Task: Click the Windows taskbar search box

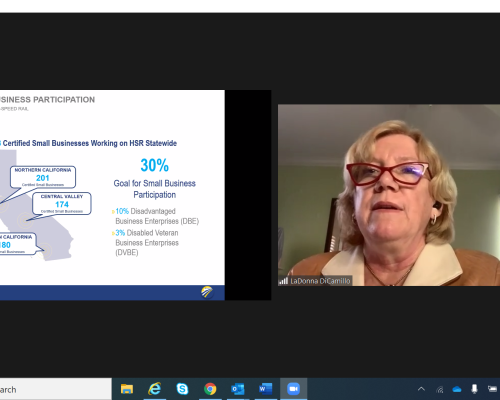Action: [56, 389]
